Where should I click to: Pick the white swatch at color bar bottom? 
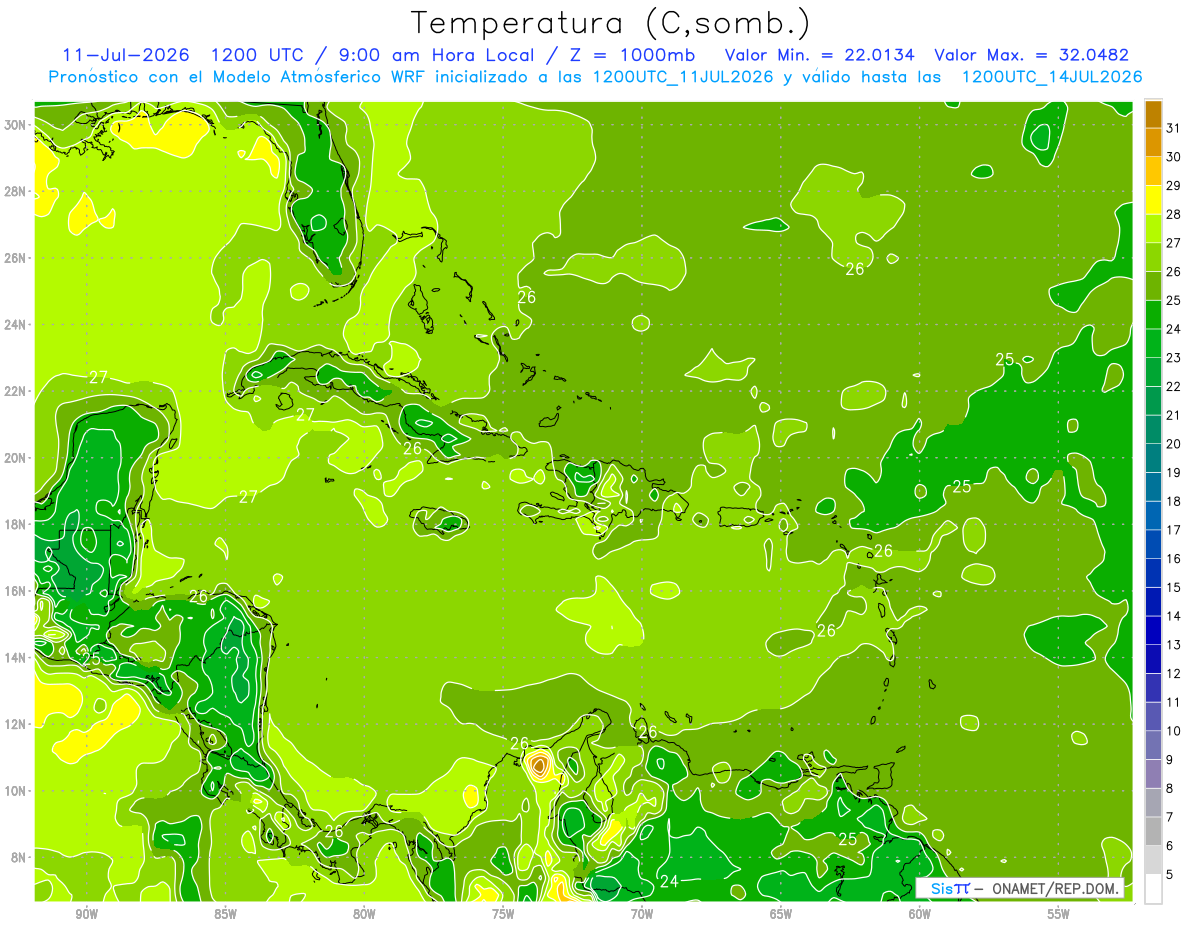coord(1153,889)
